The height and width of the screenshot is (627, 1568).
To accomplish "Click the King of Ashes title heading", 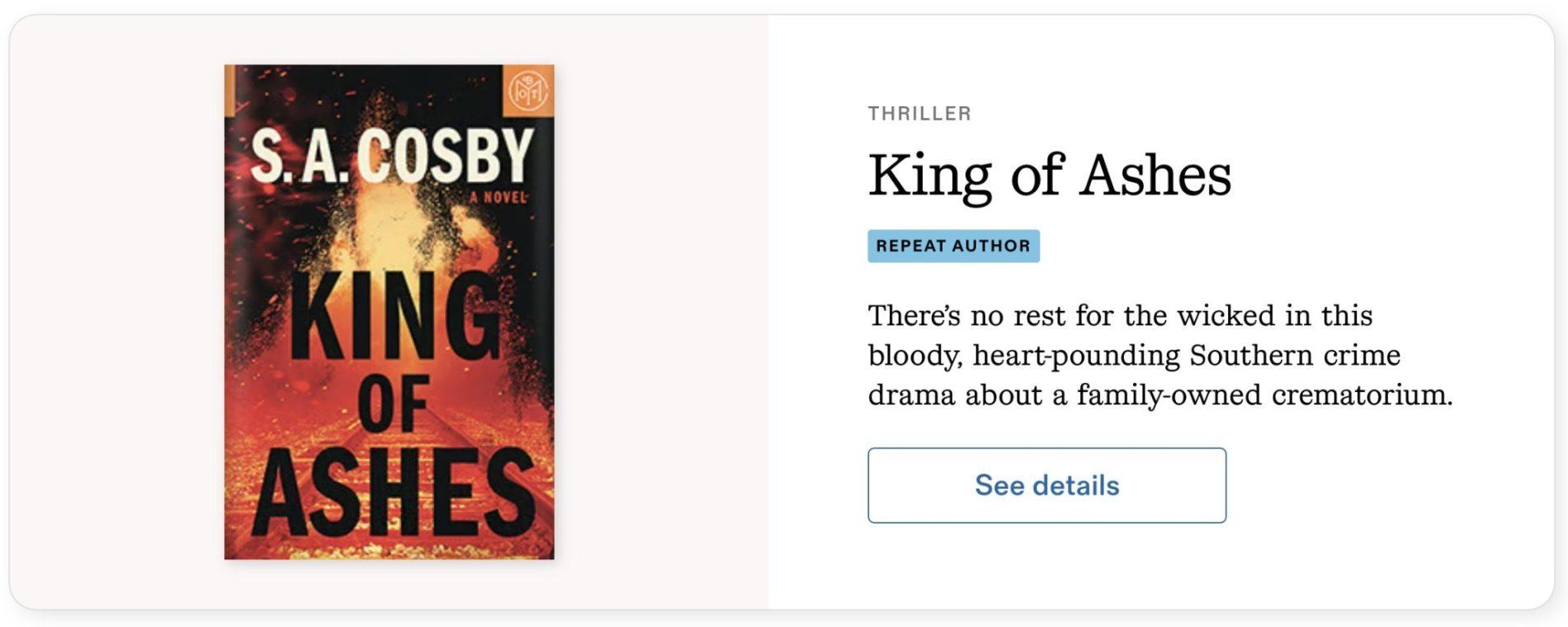I will (1049, 175).
